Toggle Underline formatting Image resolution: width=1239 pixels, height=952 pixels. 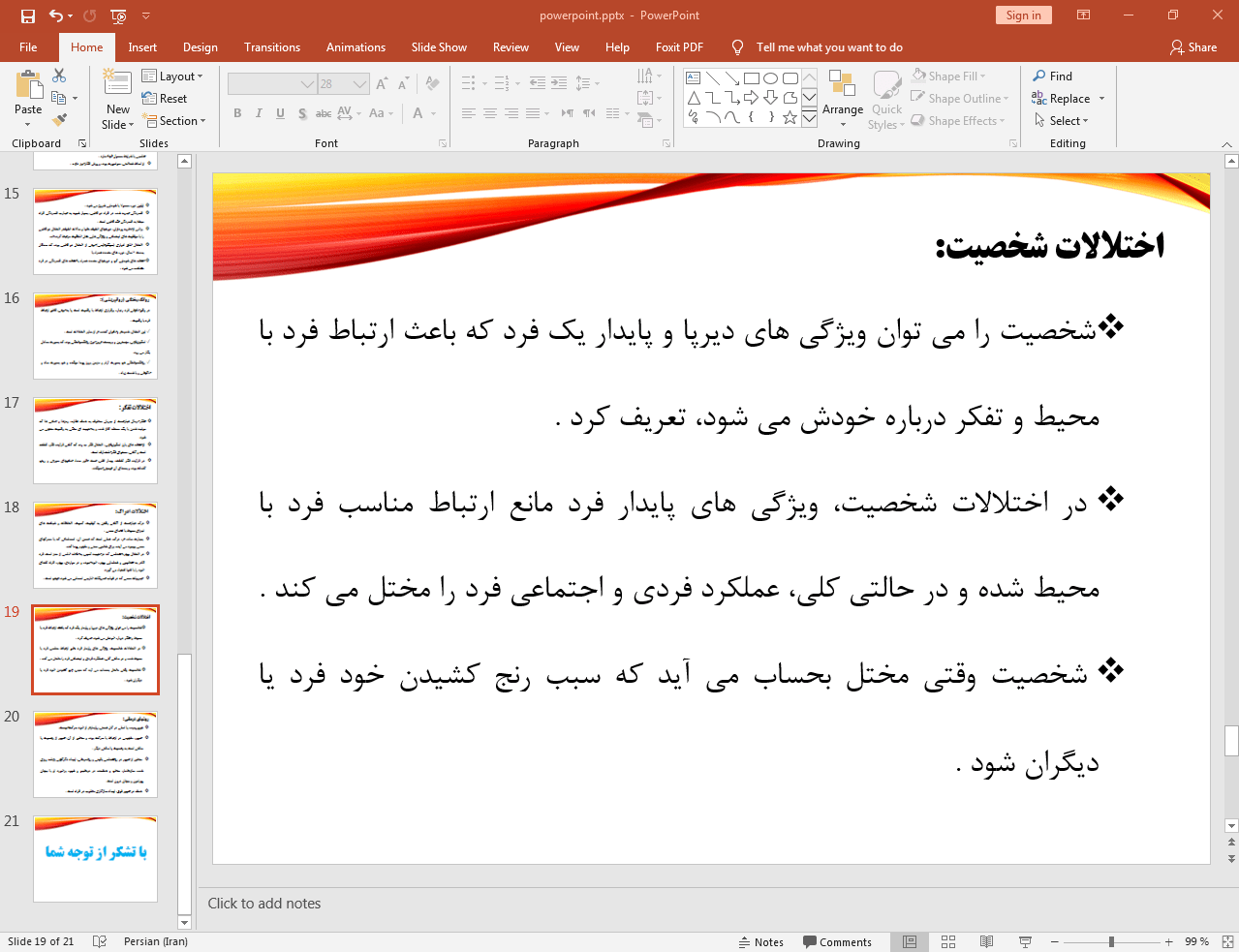point(280,113)
